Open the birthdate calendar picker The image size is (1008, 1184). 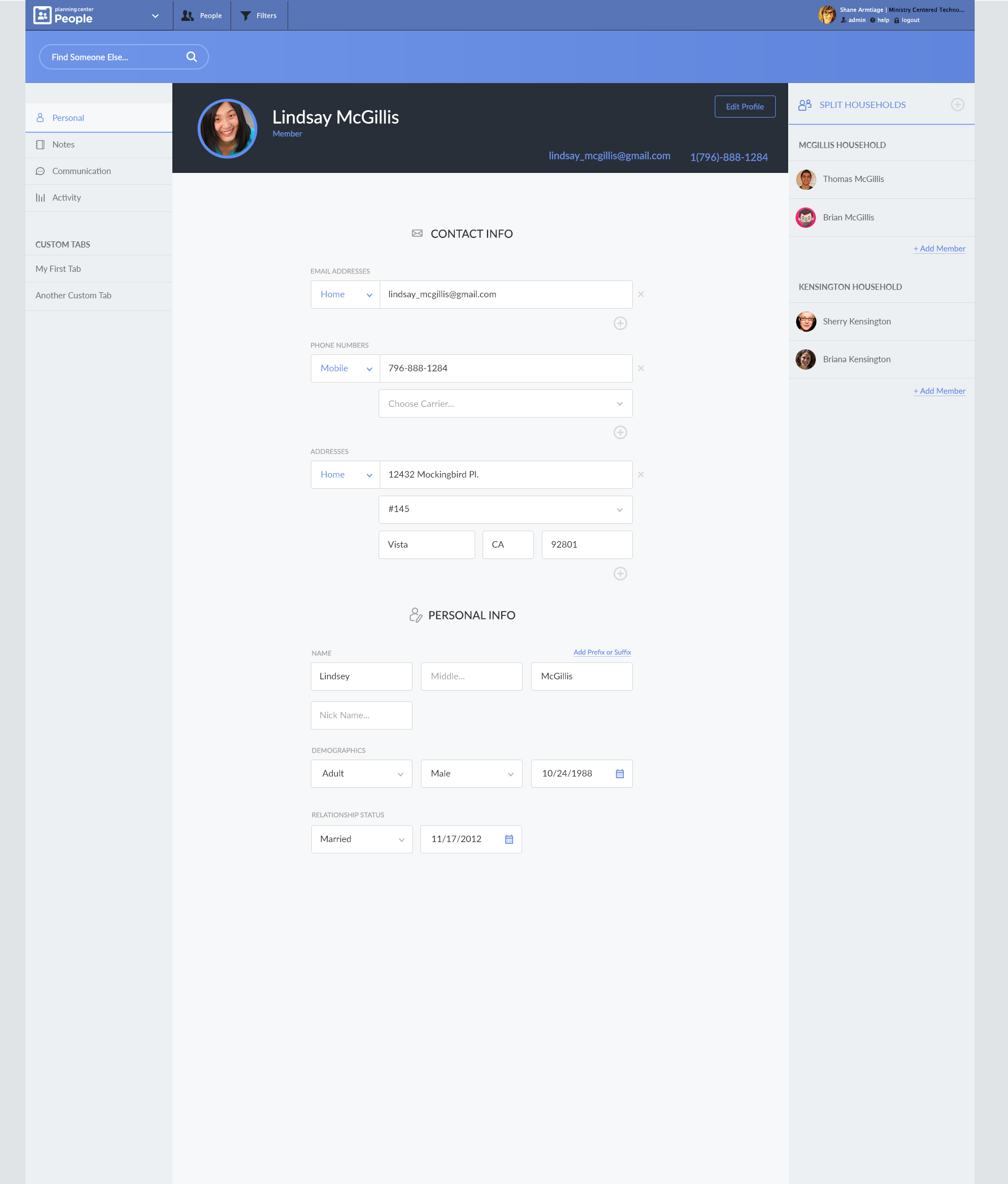point(619,774)
